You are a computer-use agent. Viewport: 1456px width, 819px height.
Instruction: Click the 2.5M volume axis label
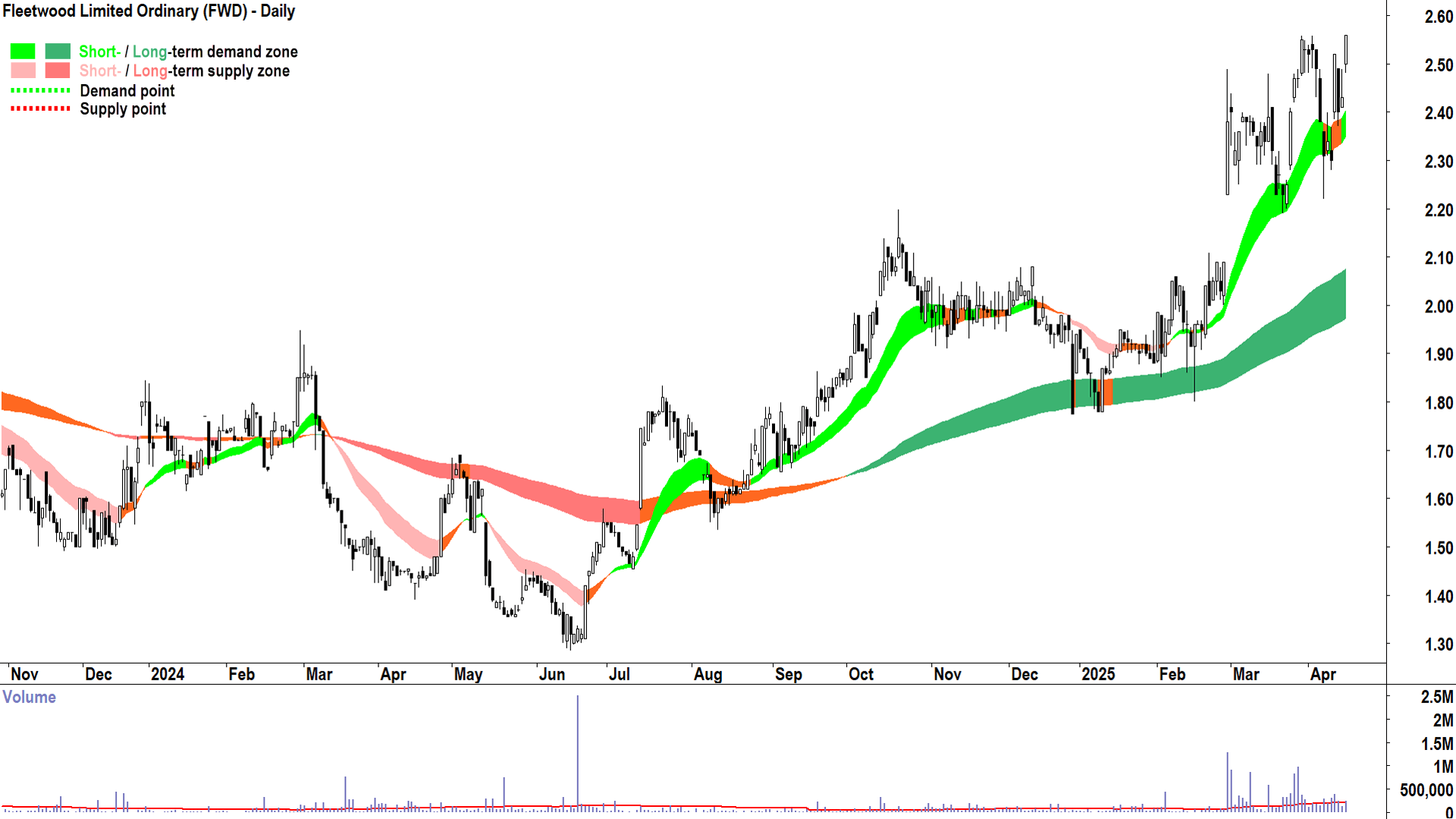pos(1436,697)
